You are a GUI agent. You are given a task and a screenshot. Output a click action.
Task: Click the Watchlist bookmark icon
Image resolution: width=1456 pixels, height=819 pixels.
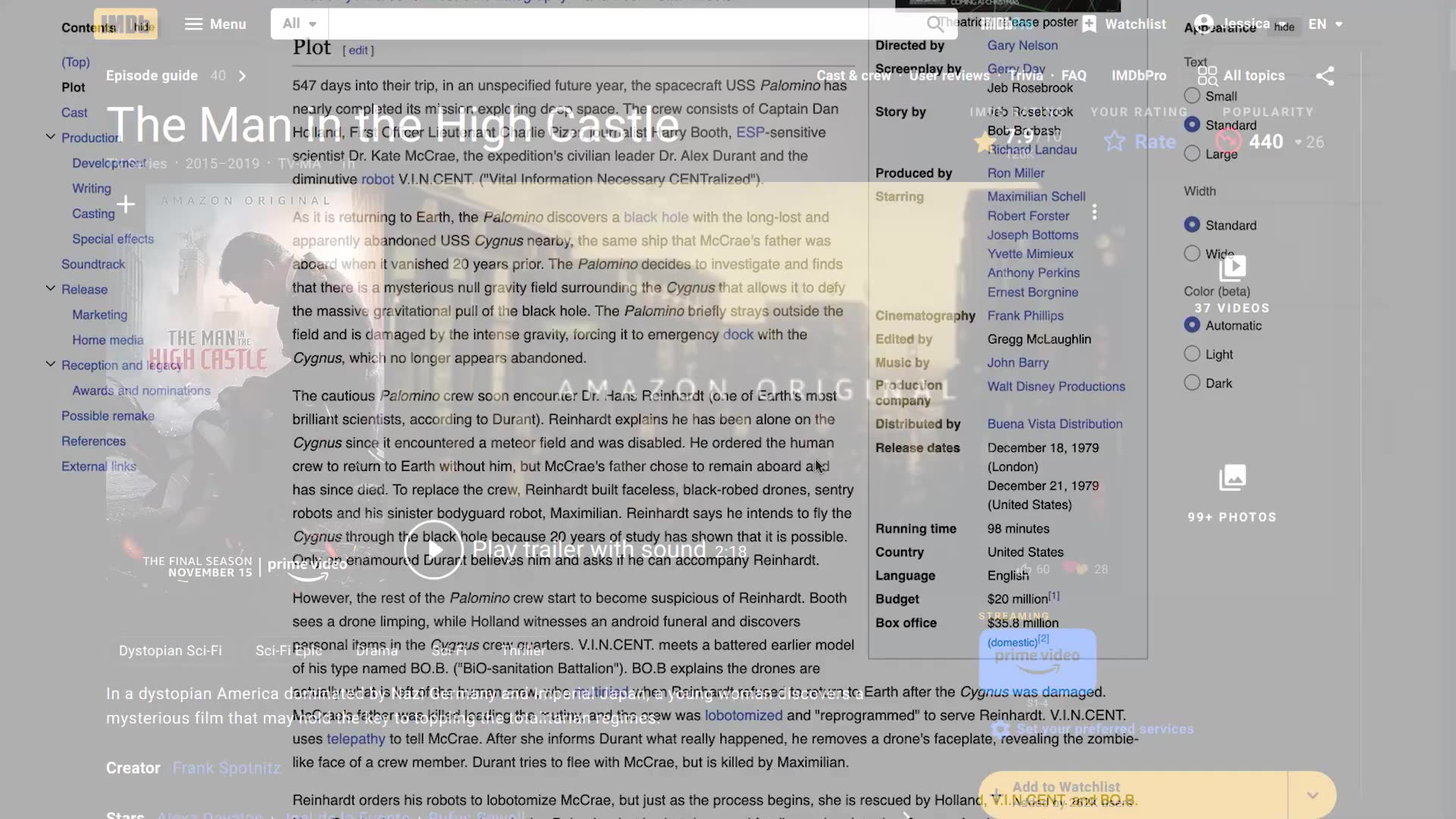1089,24
